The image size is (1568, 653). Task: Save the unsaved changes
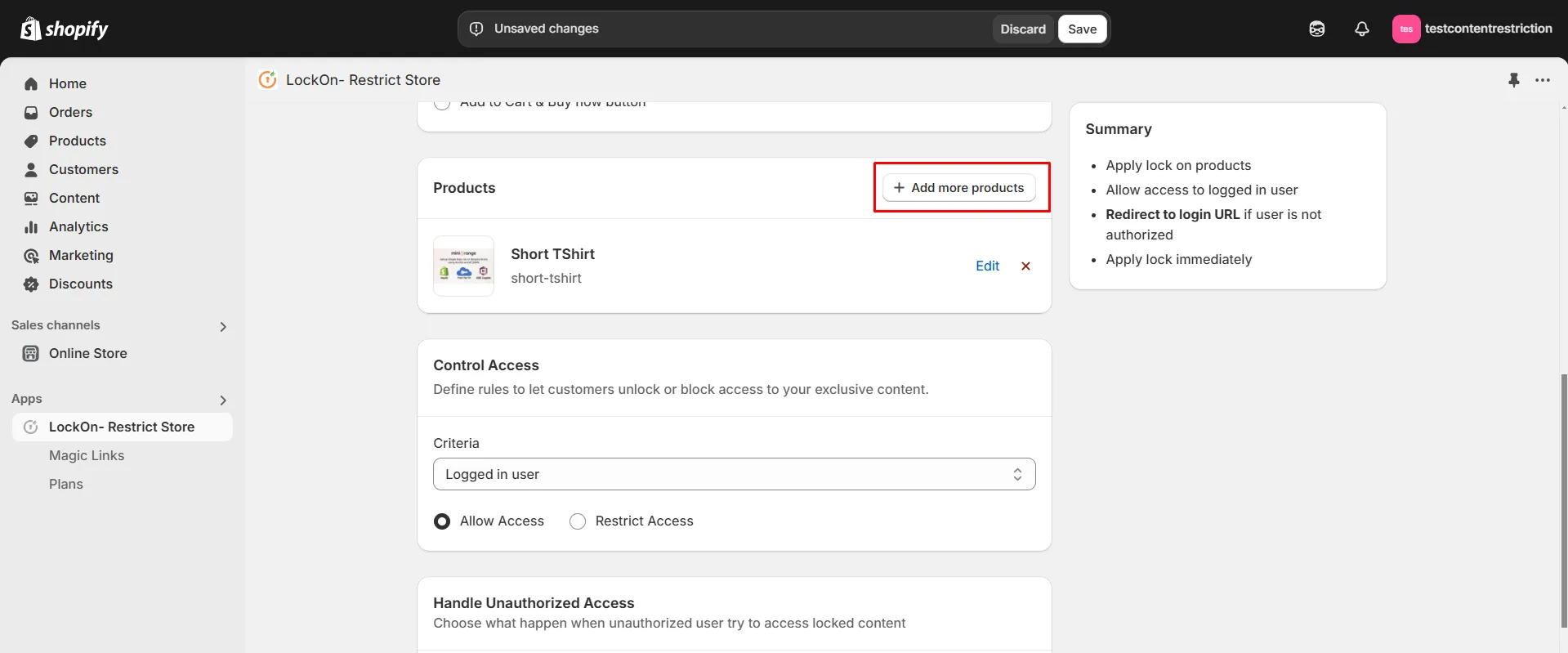[x=1082, y=29]
